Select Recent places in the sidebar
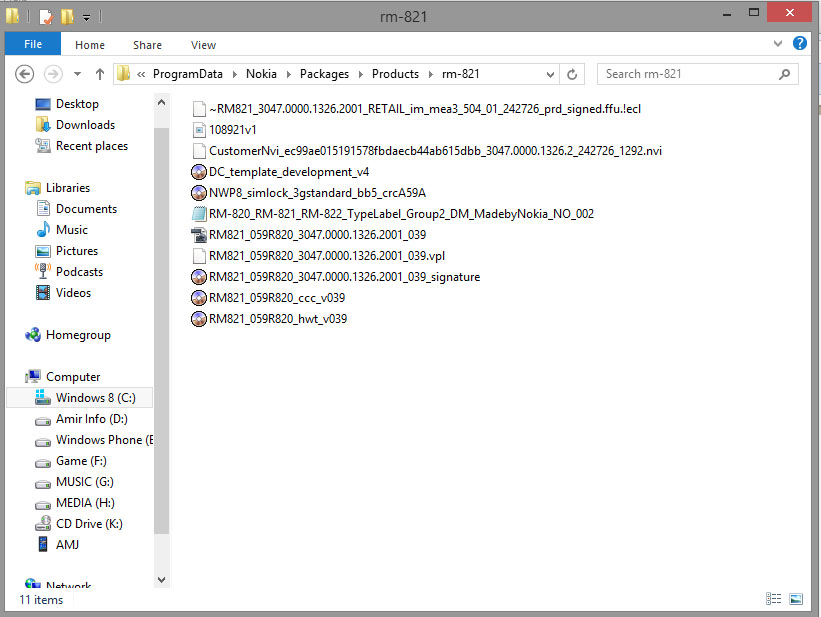This screenshot has height=617, width=821. (x=92, y=146)
